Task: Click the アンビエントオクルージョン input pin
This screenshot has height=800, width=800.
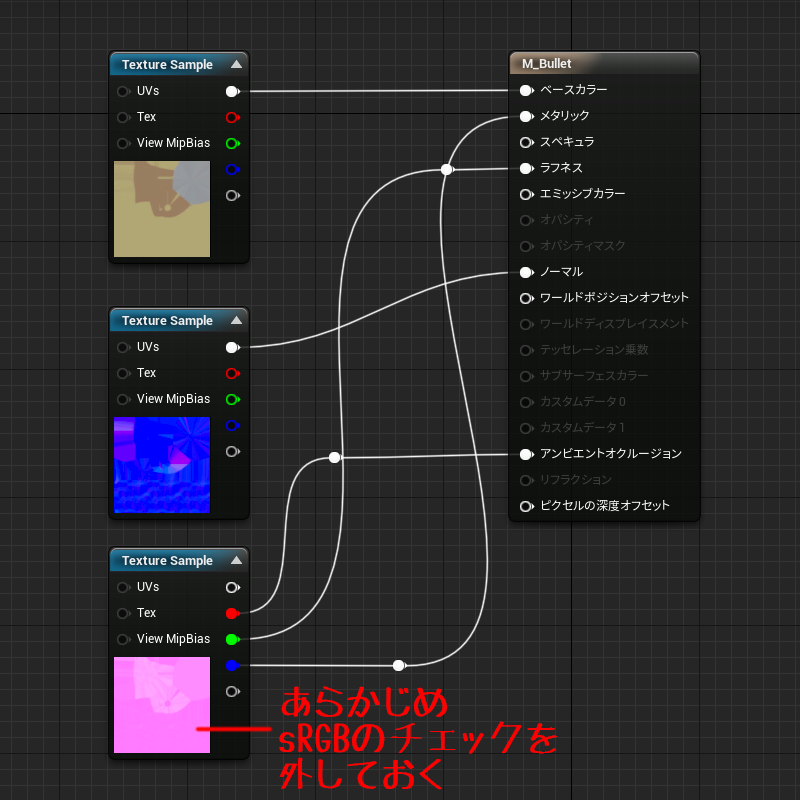Action: coord(527,453)
